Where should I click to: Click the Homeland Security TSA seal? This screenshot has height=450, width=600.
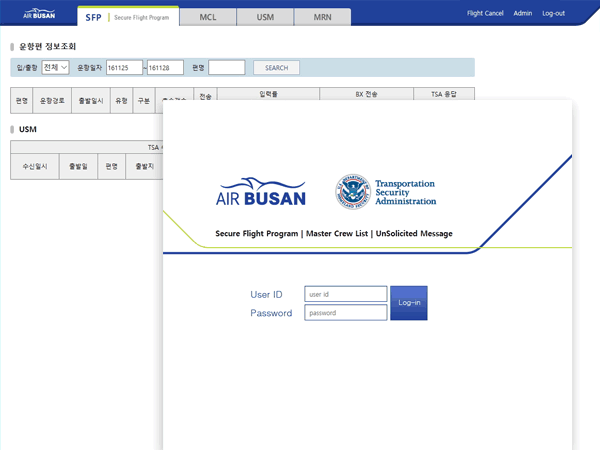pos(353,192)
